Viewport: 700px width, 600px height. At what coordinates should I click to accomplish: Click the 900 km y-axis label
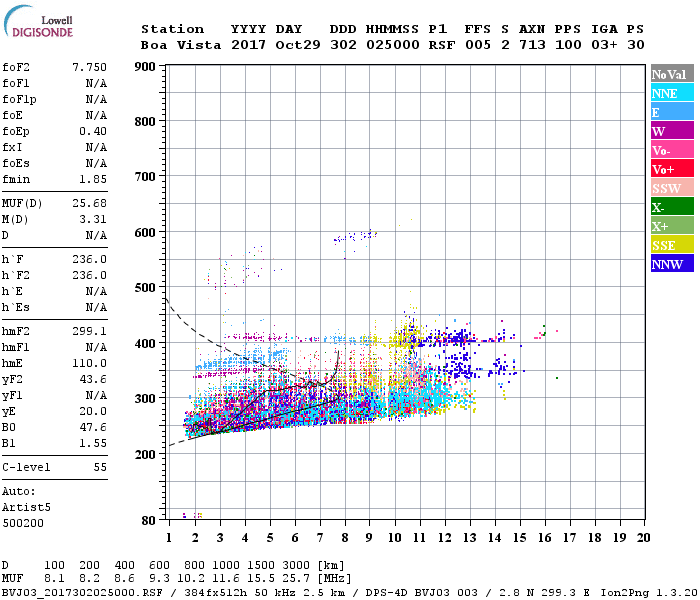[x=145, y=67]
